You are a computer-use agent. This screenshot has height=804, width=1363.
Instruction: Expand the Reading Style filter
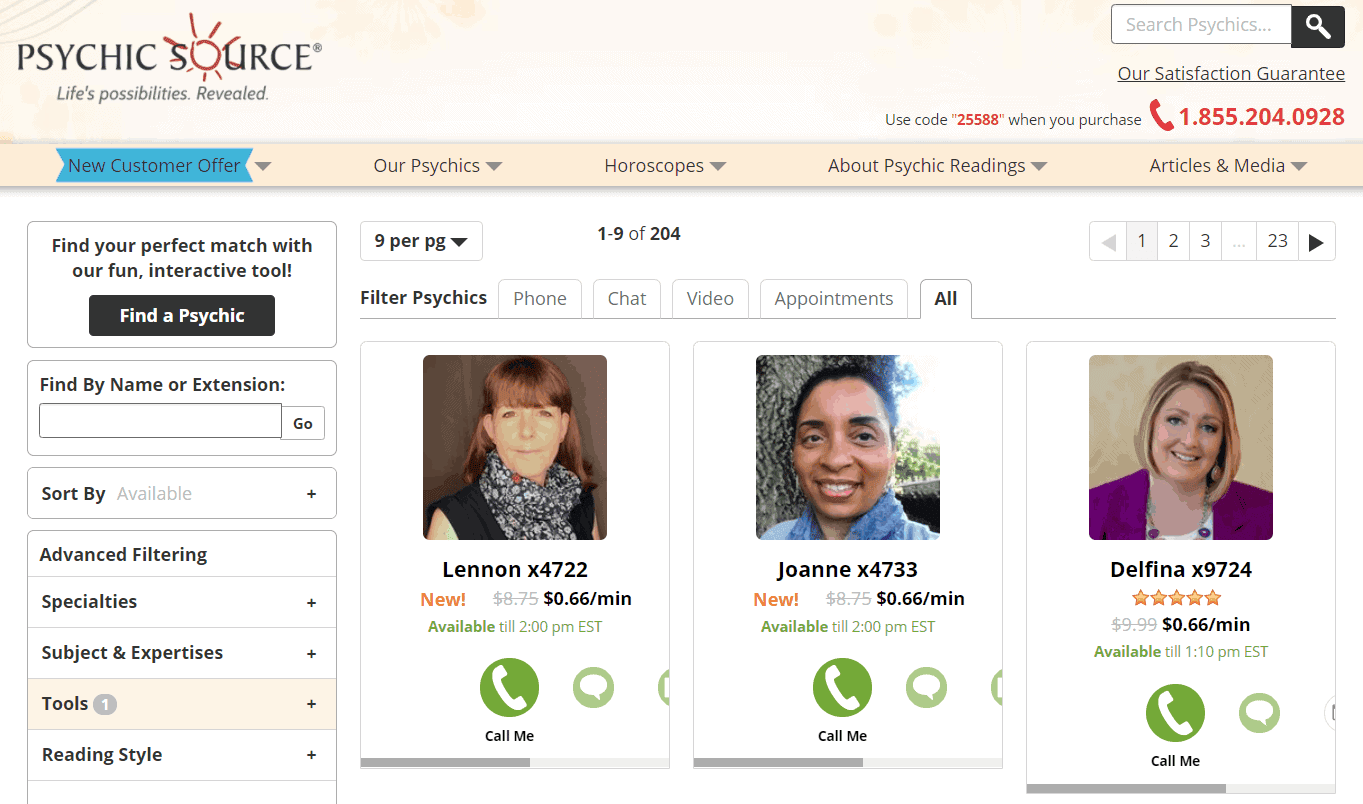(182, 755)
